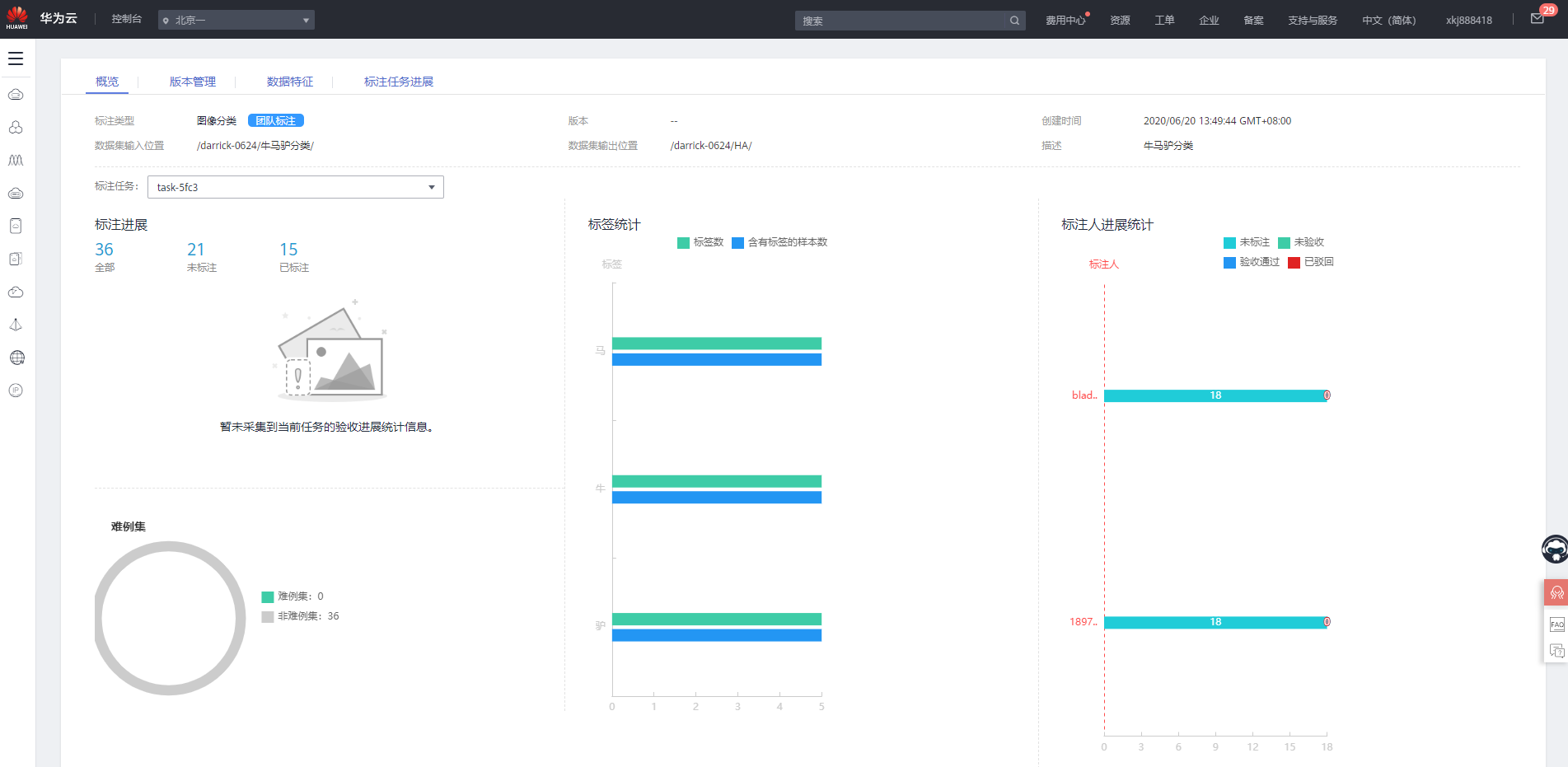Open the mail notifications icon
1568x767 pixels.
coord(1538,19)
